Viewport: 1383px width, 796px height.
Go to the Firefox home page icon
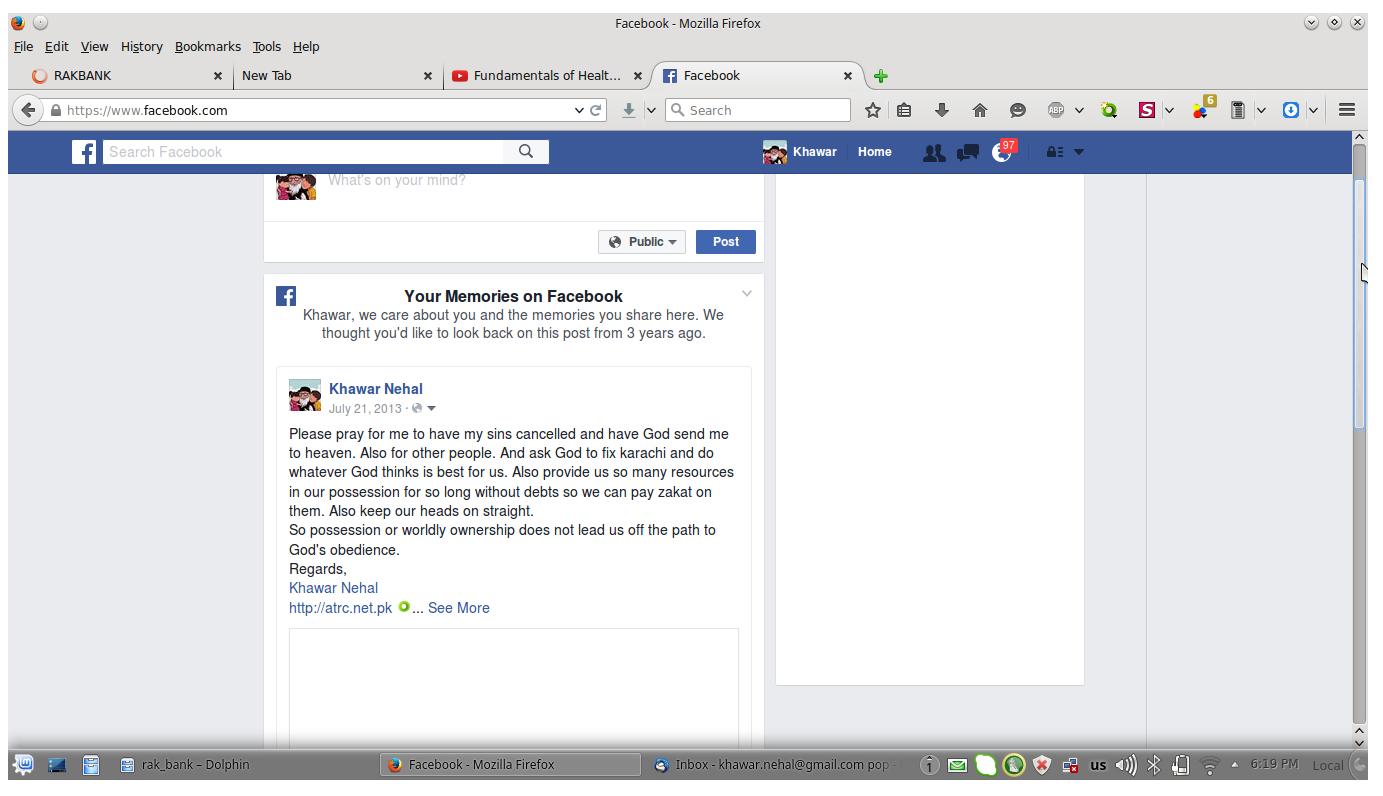pyautogui.click(x=980, y=110)
